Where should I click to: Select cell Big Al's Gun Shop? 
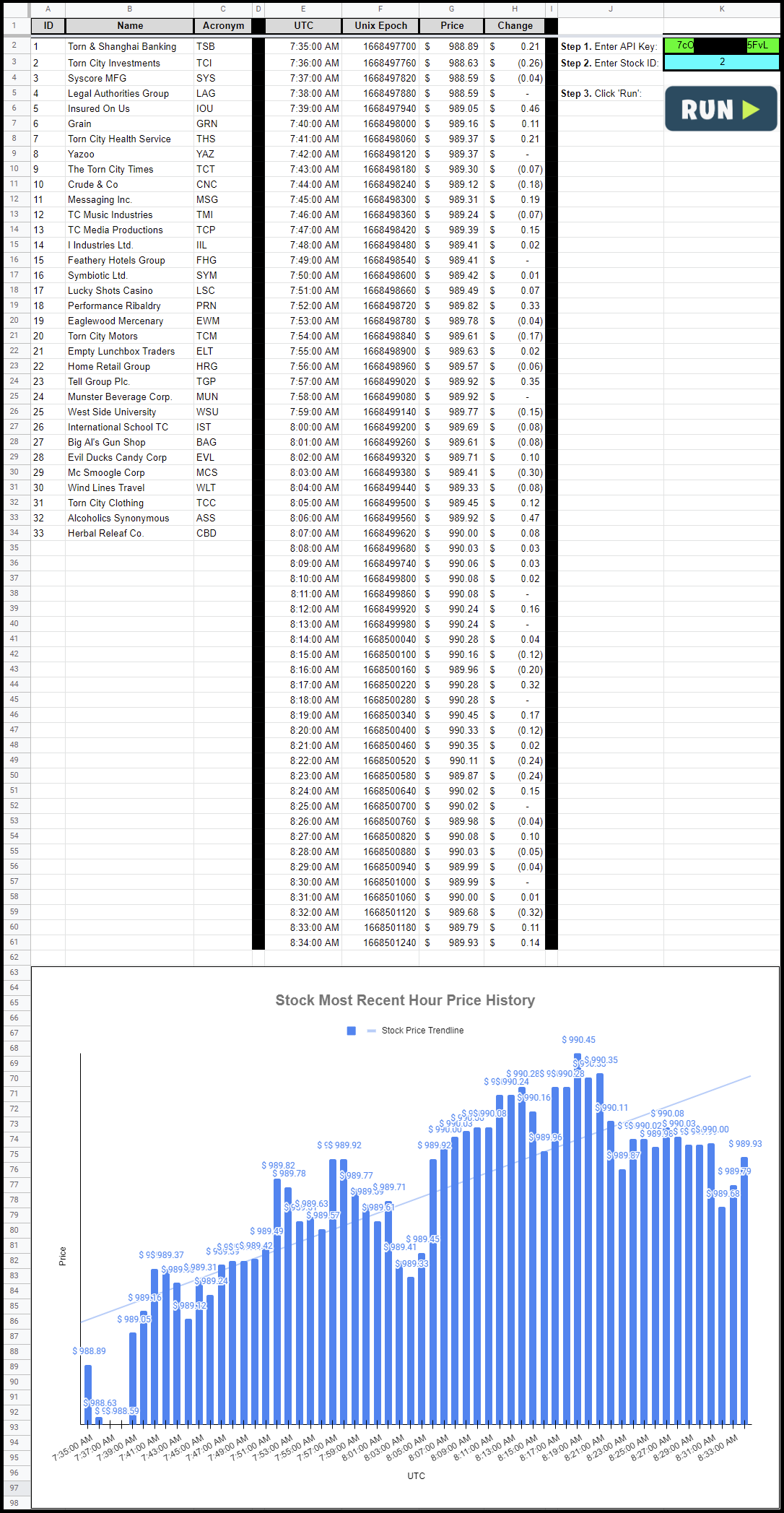click(130, 442)
